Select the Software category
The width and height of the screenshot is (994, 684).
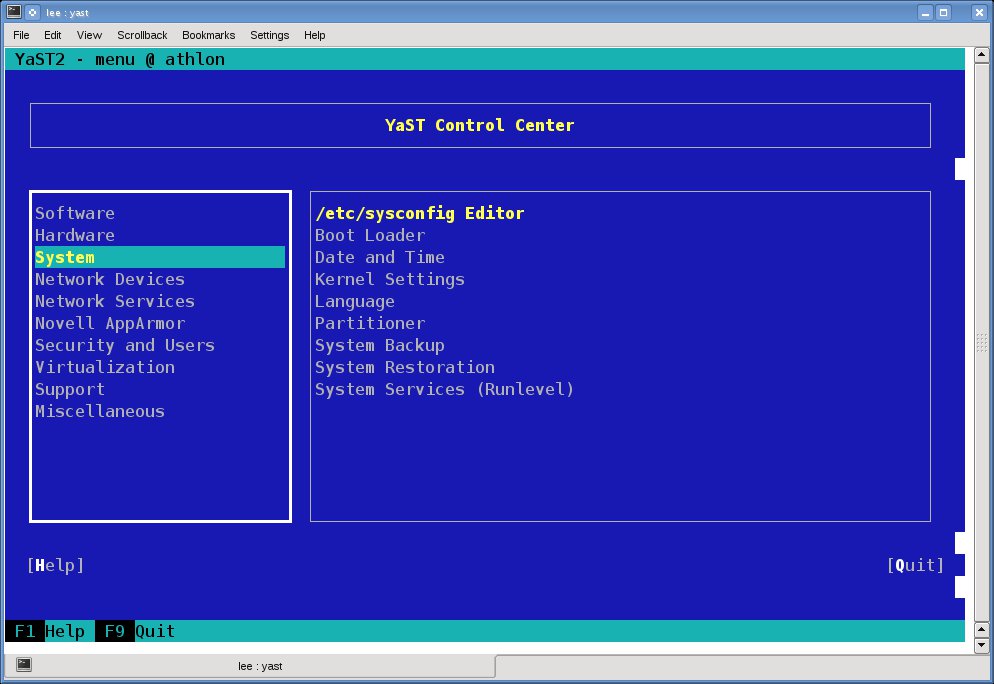pyautogui.click(x=75, y=213)
